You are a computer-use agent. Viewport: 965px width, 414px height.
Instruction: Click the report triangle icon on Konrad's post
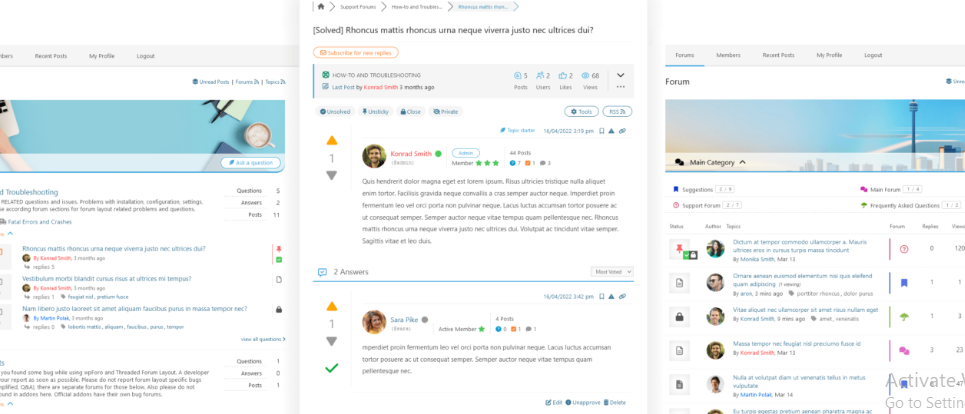coord(611,131)
